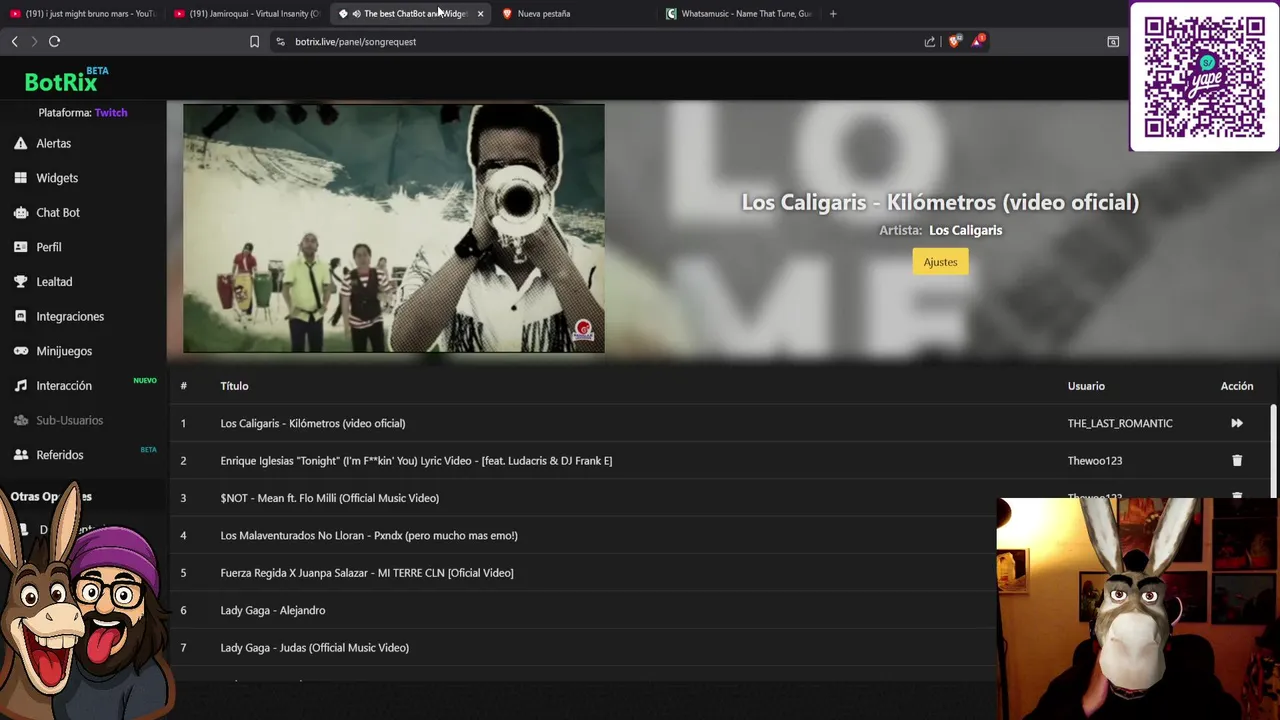
Task: Open the Lealtad sidebar section
Action: [54, 282]
